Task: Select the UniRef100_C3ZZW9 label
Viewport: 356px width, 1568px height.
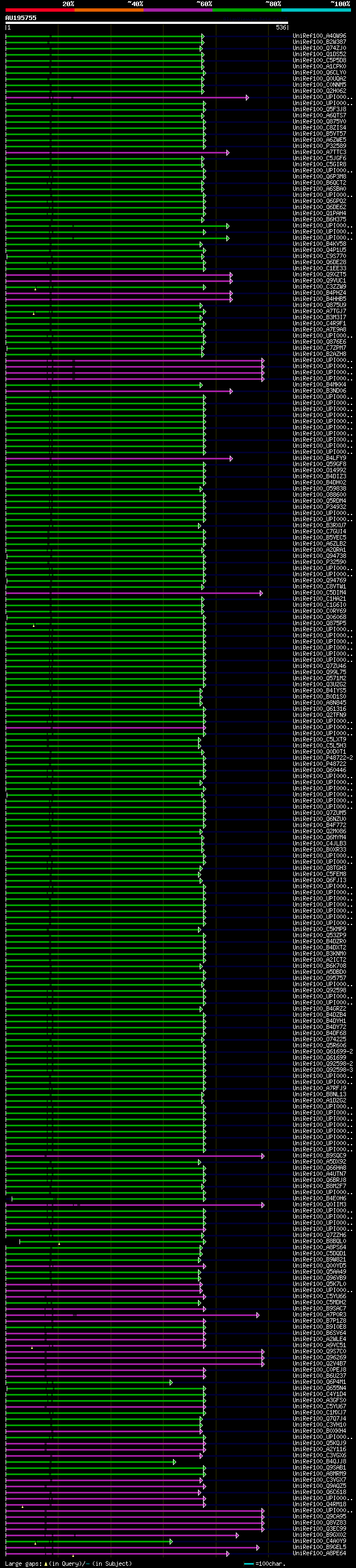Action: (319, 286)
